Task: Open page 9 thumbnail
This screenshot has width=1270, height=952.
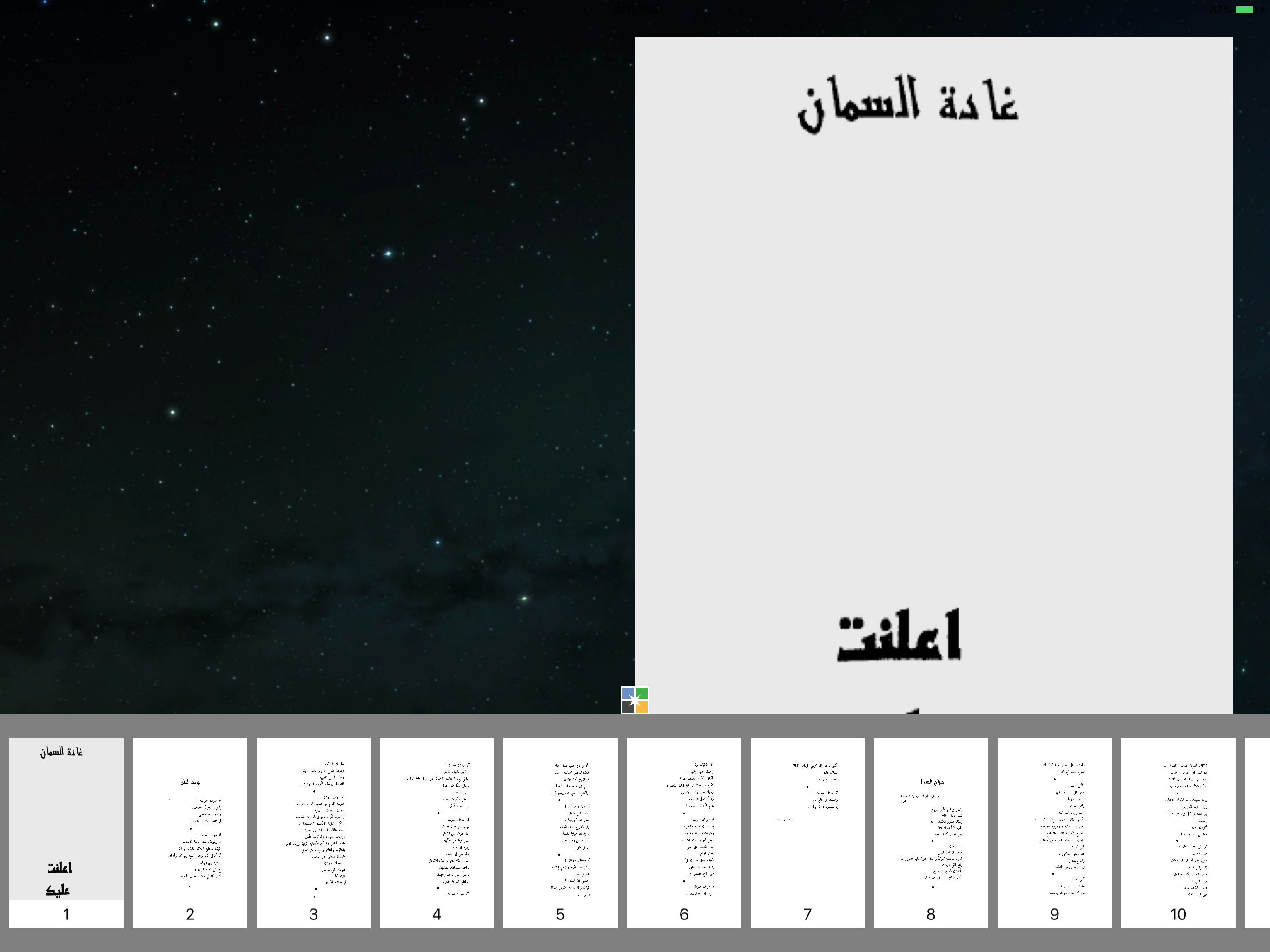Action: tap(1055, 833)
